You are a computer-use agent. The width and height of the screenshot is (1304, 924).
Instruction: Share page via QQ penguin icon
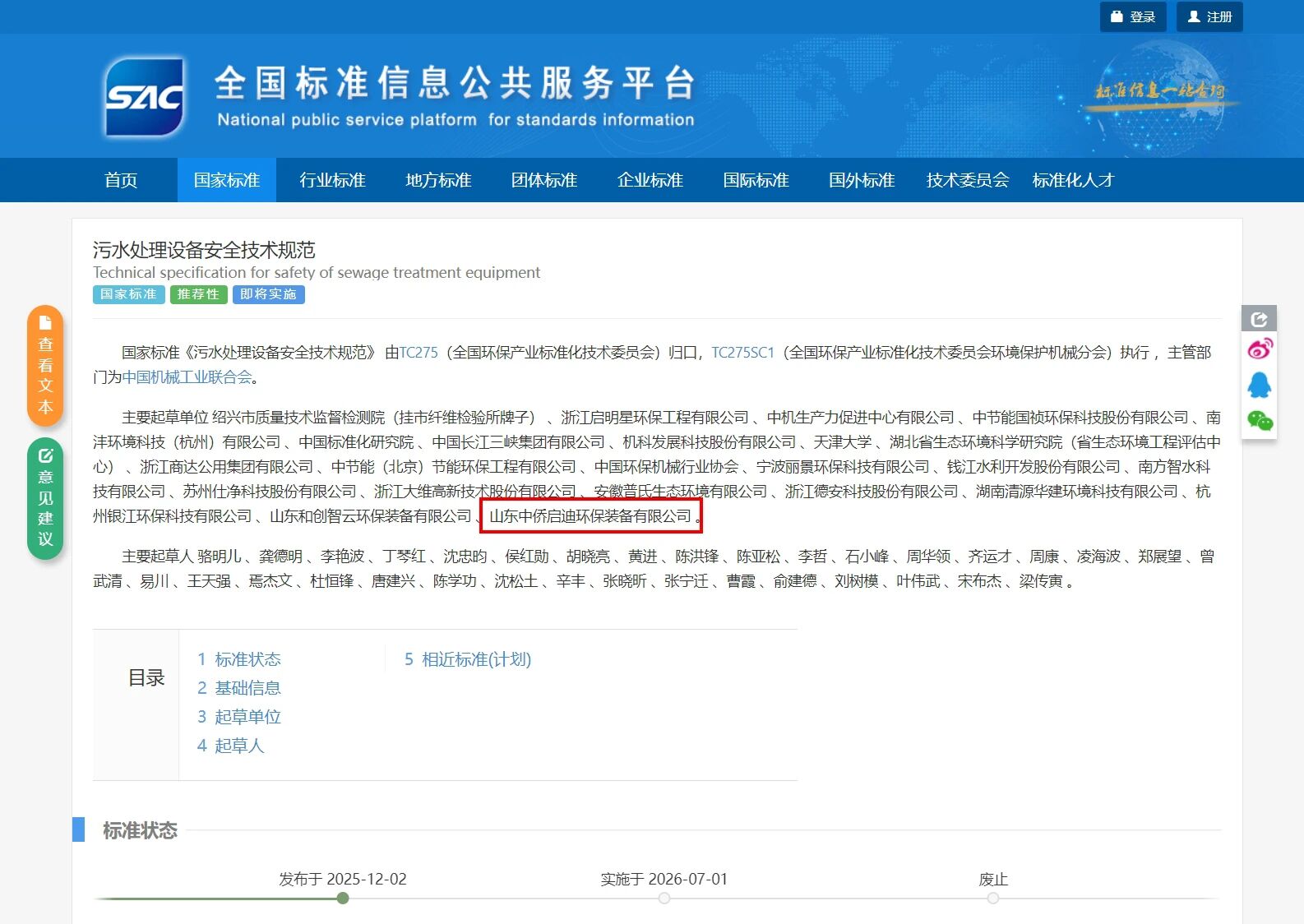pyautogui.click(x=1259, y=385)
